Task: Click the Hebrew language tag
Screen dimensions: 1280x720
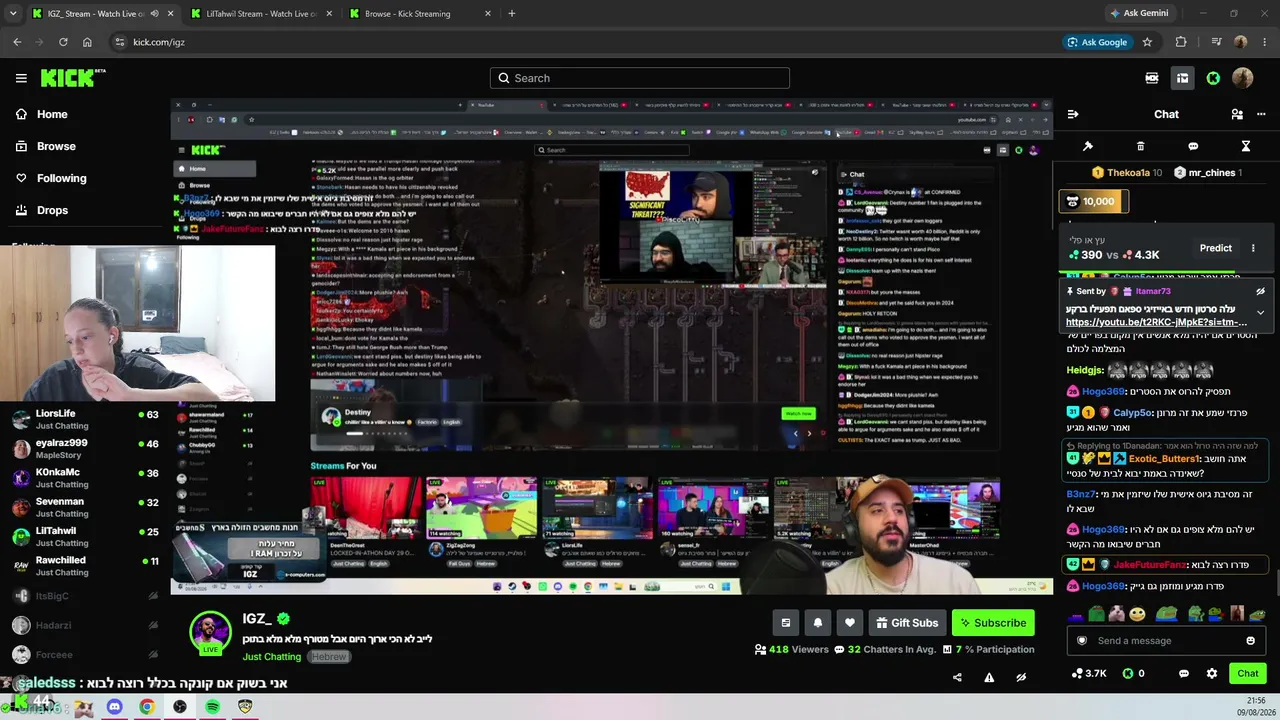Action: point(328,657)
